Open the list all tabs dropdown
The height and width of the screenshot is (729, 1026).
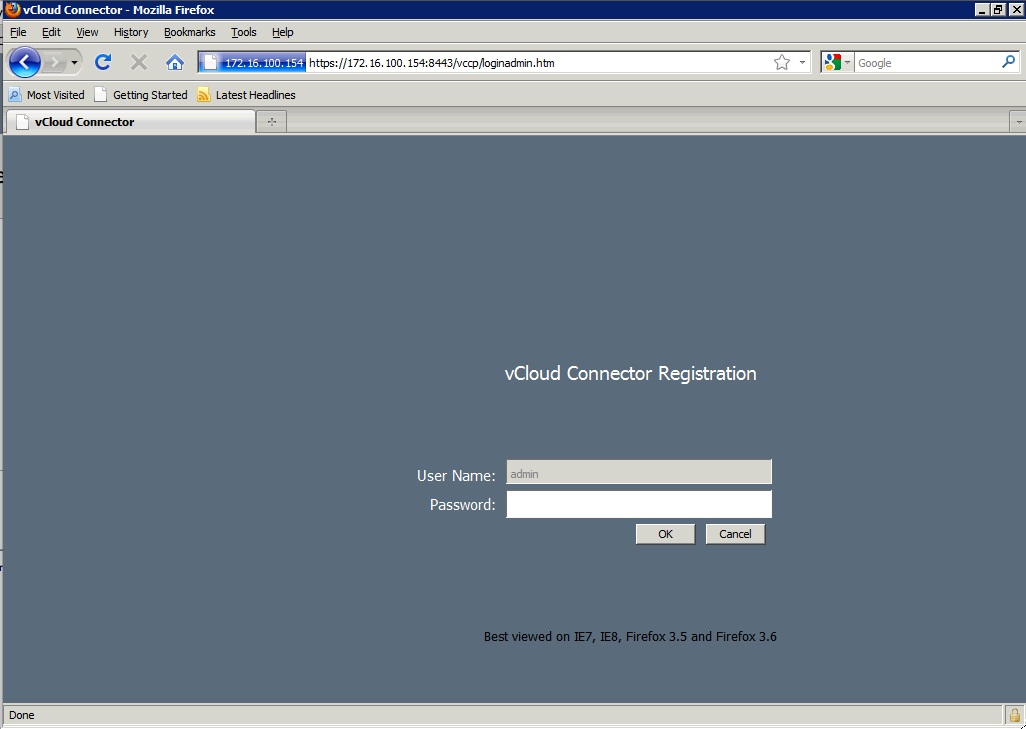pyautogui.click(x=1018, y=122)
